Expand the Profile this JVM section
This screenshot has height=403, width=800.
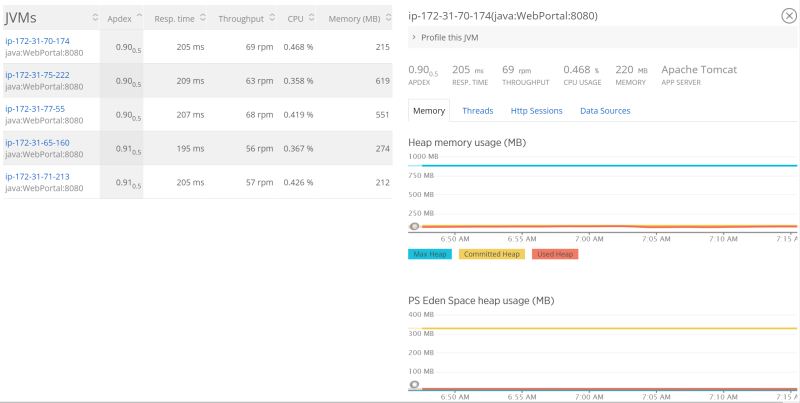click(x=448, y=37)
